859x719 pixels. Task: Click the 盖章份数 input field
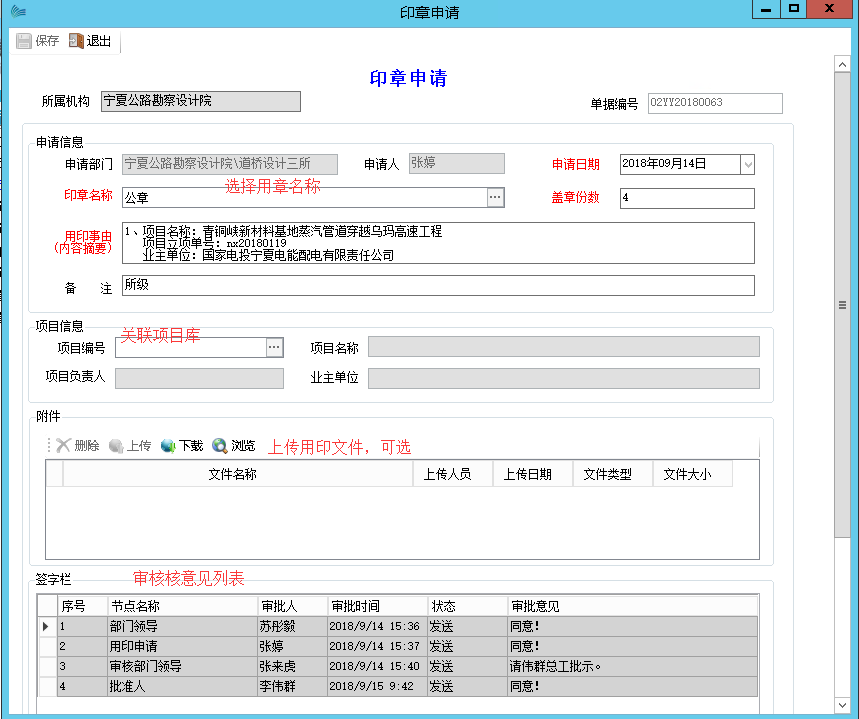pos(687,198)
